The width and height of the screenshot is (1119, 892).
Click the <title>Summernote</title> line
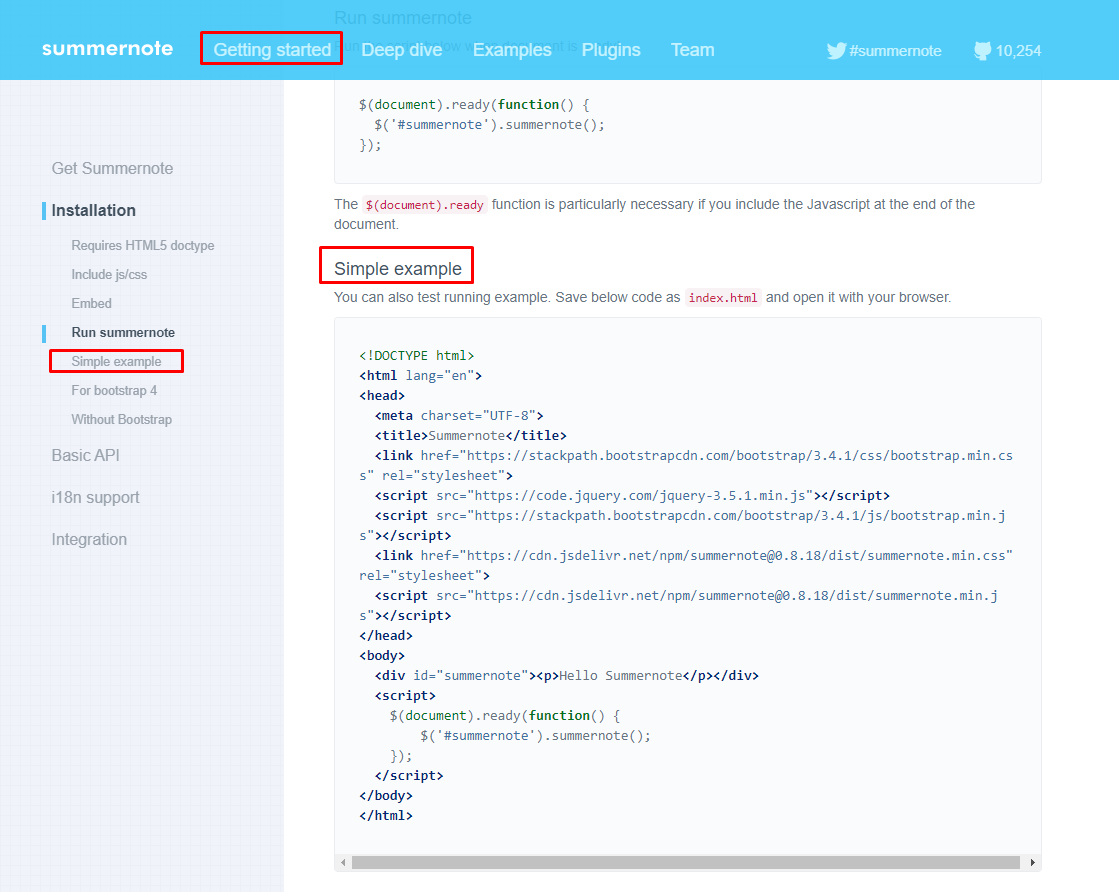(470, 435)
